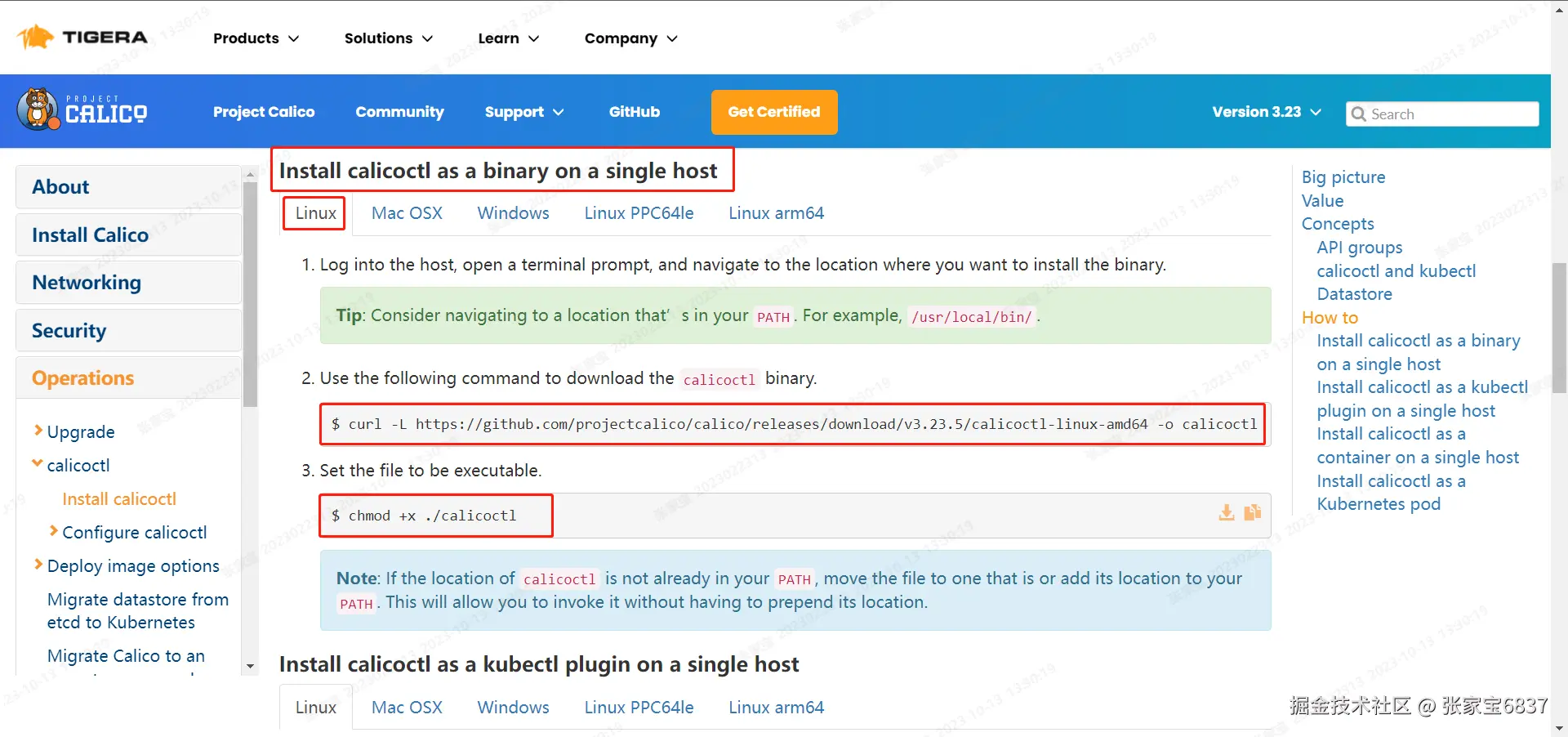1568x737 pixels.
Task: Open Migrate datastore from etcd to Kubernetes
Action: pos(138,610)
